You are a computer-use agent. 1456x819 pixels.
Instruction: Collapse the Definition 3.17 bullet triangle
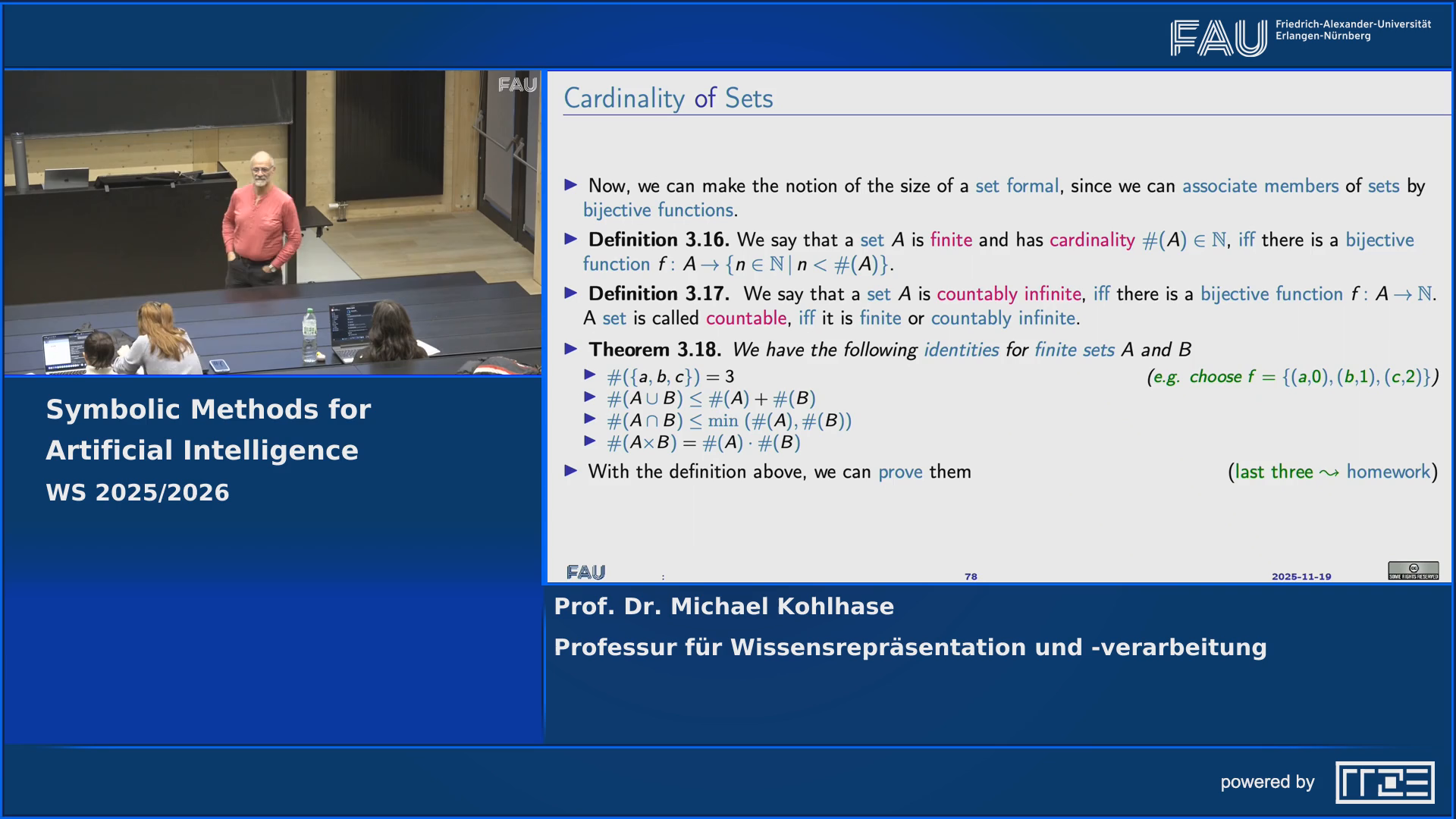[571, 294]
